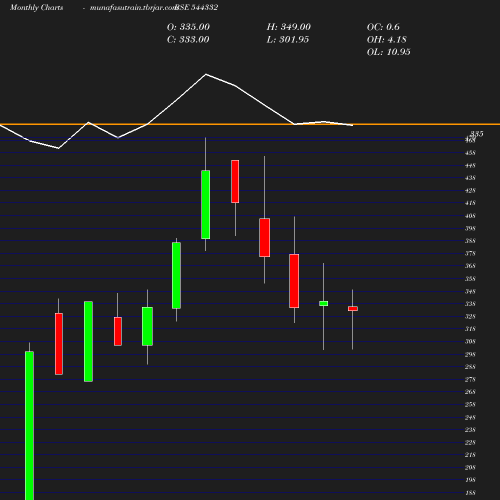The height and width of the screenshot is (500, 500).
Task: Click the 265 price axis label
Action: tap(470, 392)
